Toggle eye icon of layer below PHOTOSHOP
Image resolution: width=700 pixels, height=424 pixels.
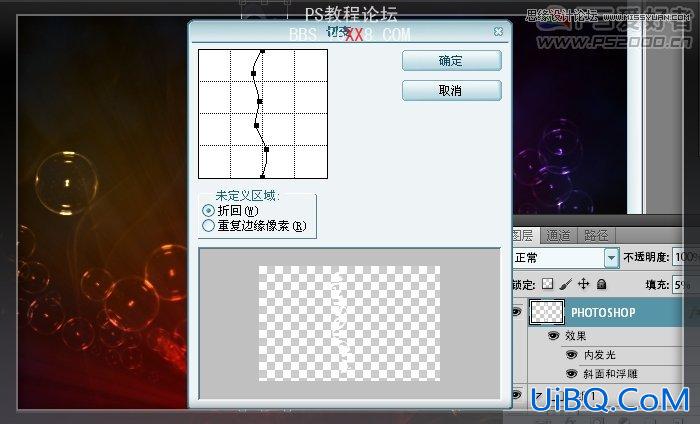coord(517,395)
